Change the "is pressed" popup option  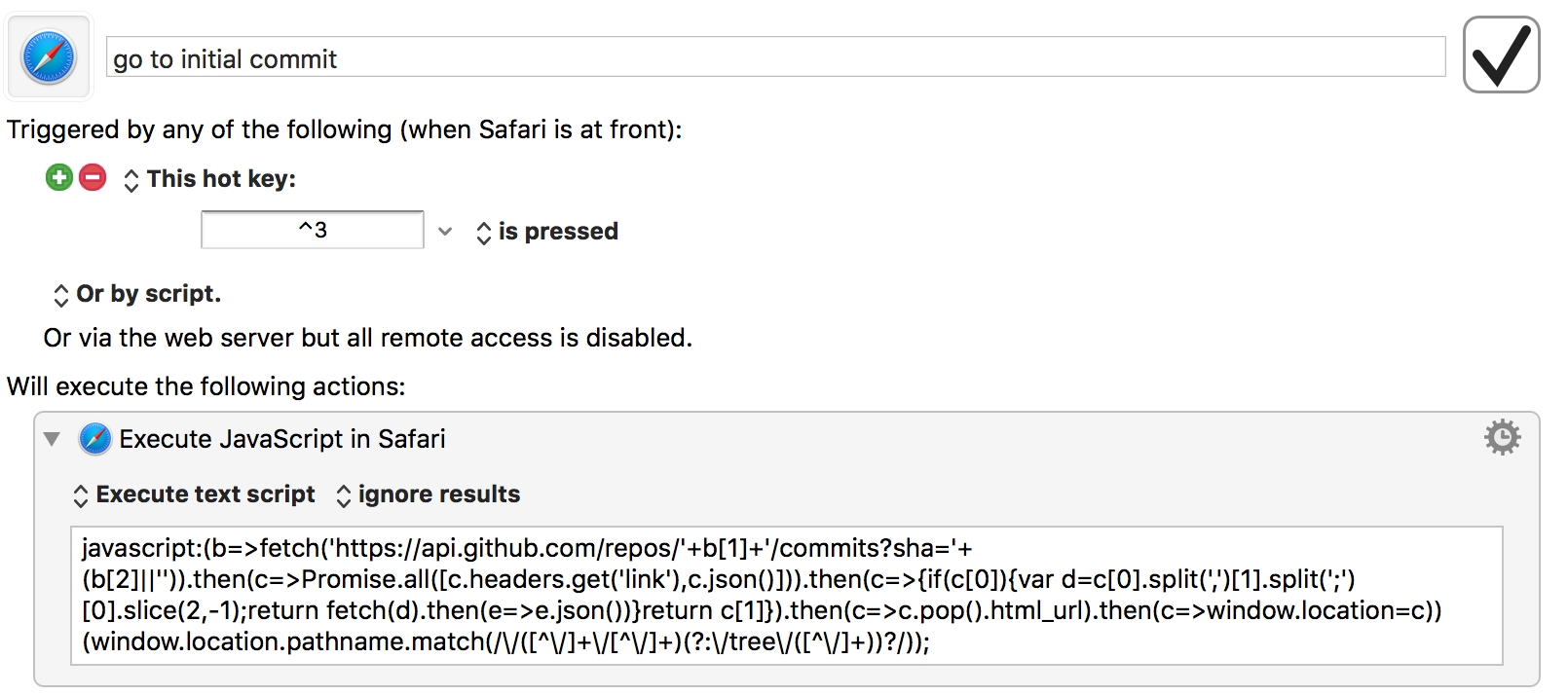(x=548, y=232)
